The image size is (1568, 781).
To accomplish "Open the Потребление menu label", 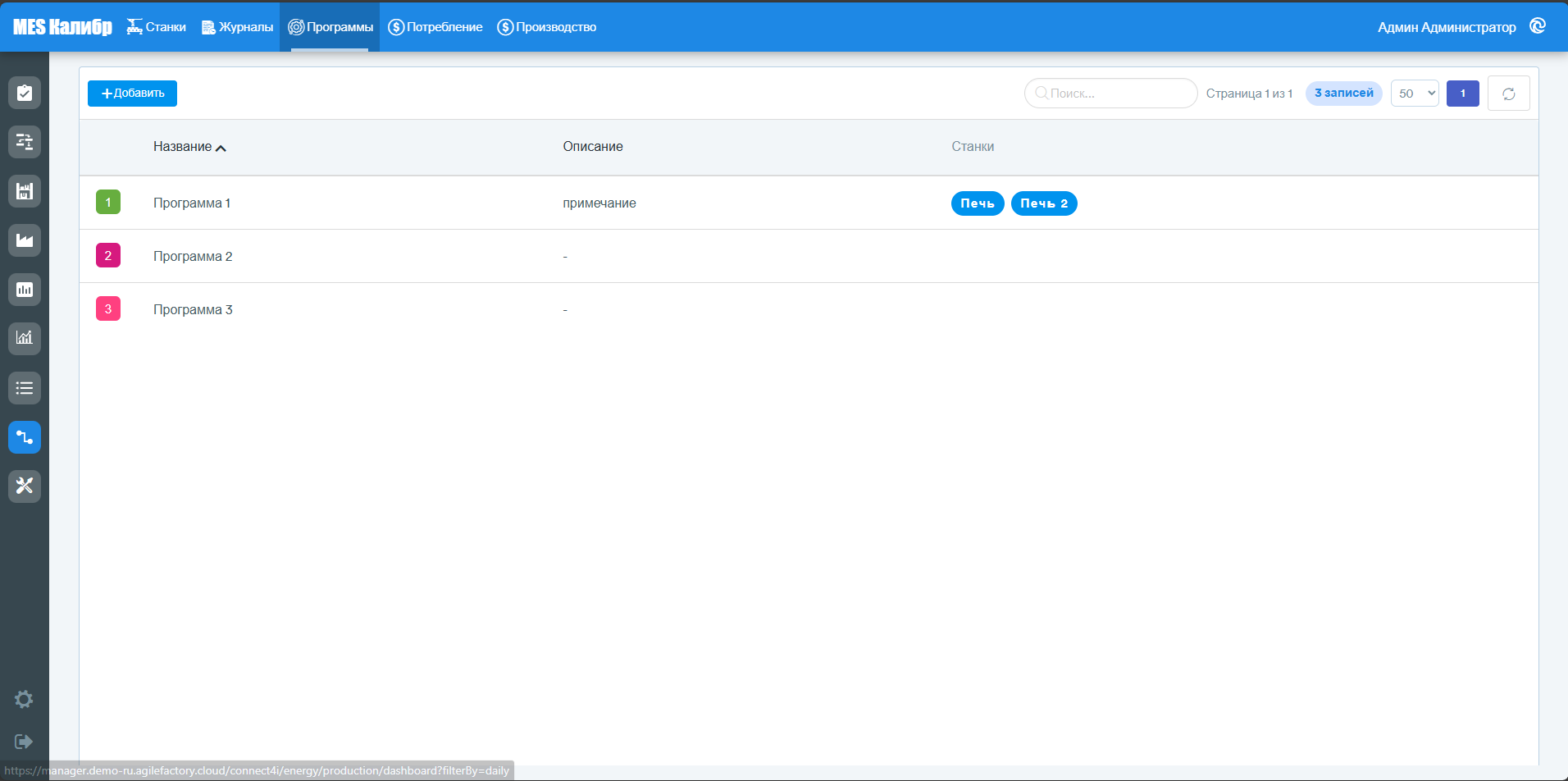I will (444, 27).
